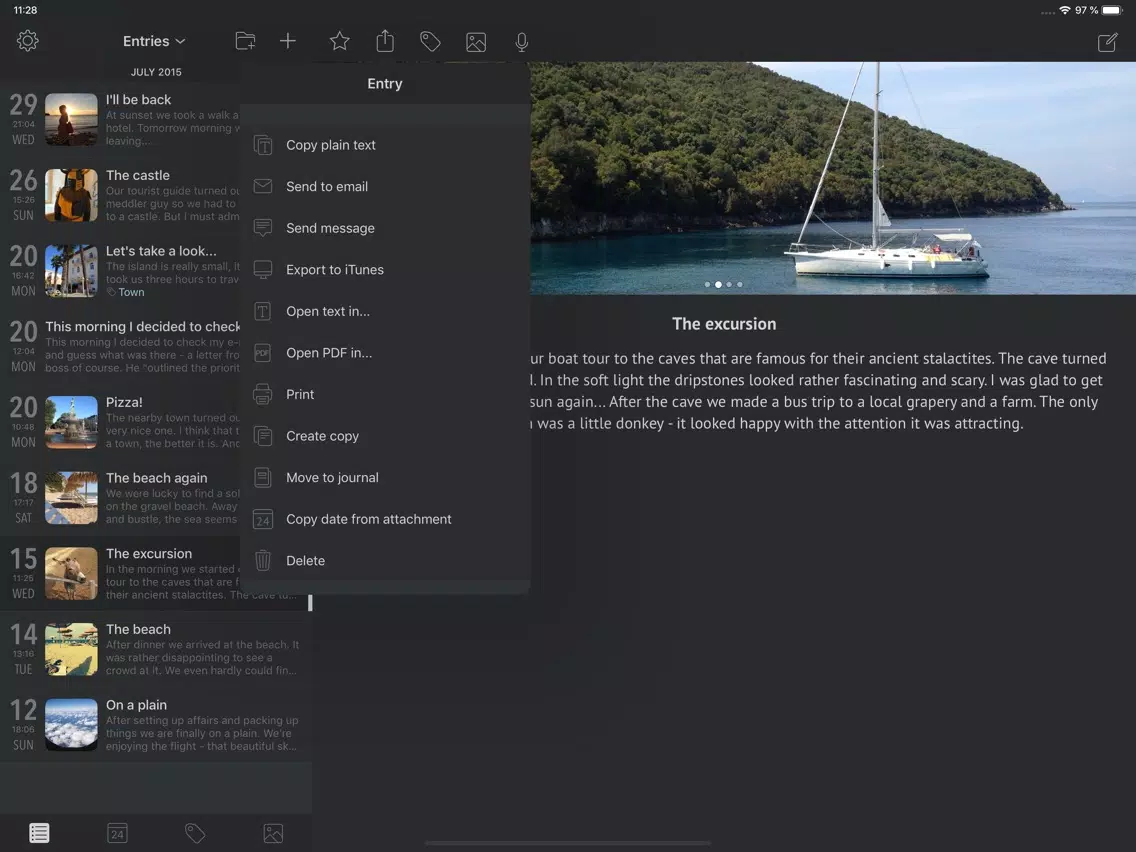Click the Open text T icon
Viewport: 1136px width, 852px height.
pos(263,312)
